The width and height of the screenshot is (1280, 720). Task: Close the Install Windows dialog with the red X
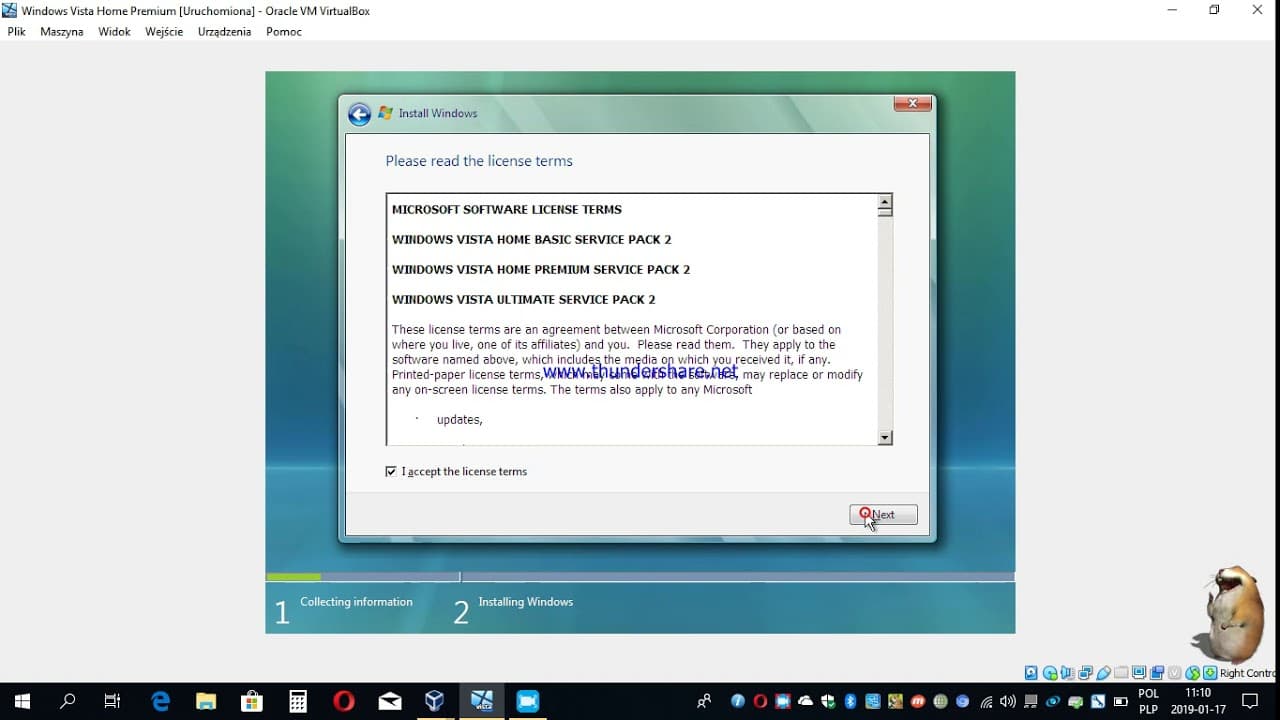(912, 103)
